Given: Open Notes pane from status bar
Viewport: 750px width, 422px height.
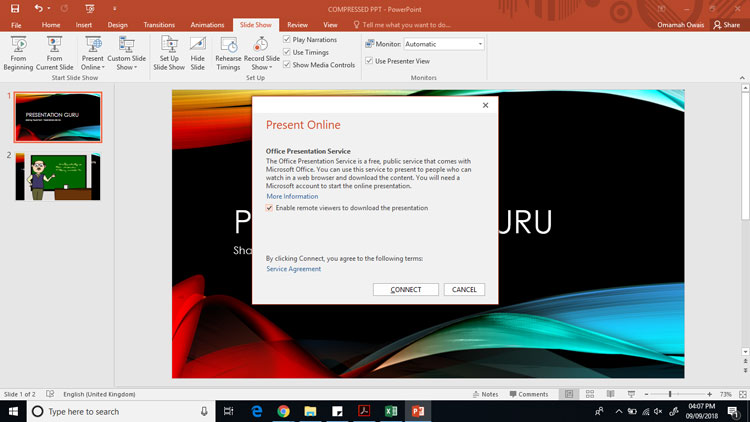Looking at the screenshot, I should (485, 394).
